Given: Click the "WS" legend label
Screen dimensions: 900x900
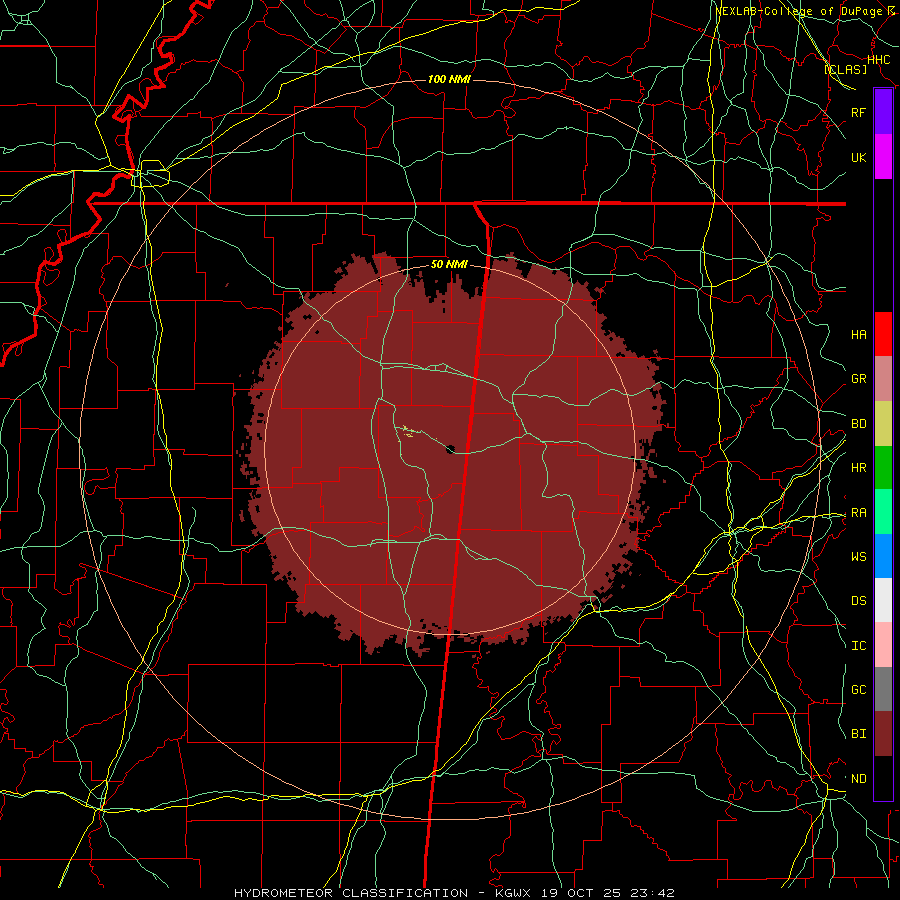Looking at the screenshot, I should point(858,556).
